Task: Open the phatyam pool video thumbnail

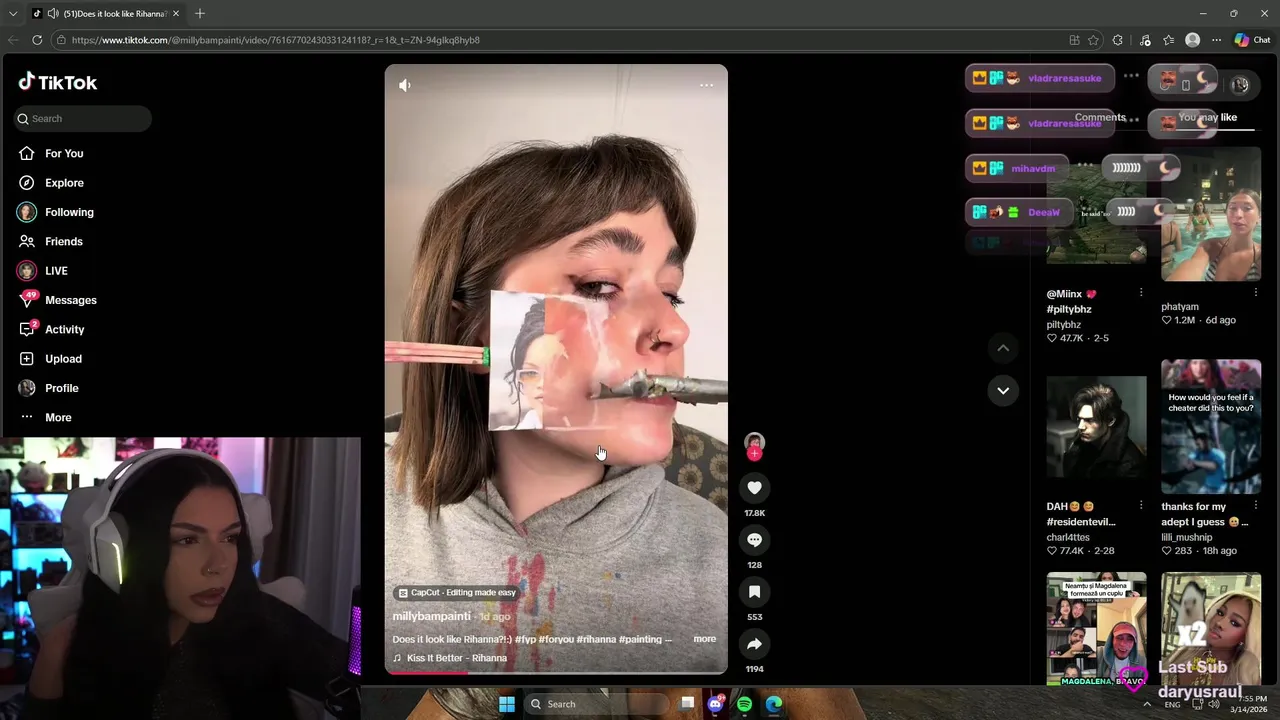Action: click(x=1211, y=214)
